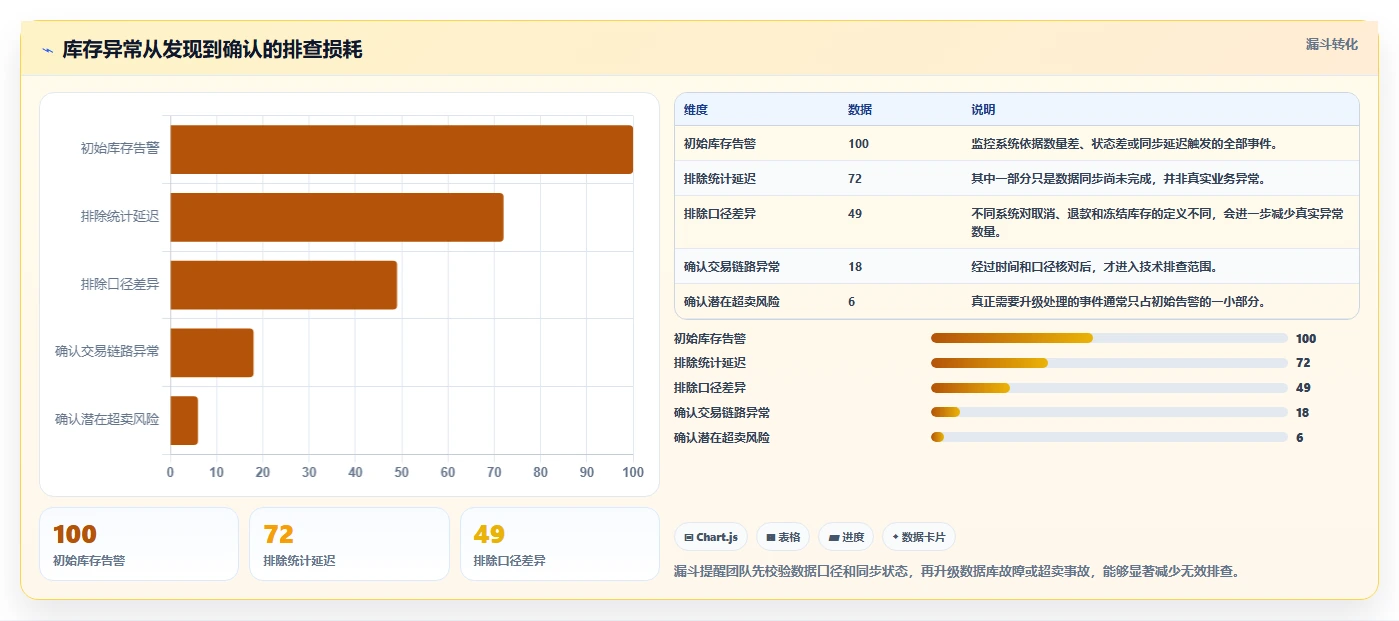The height and width of the screenshot is (621, 1399).
Task: Click the value 6 in the table
Action: (852, 301)
